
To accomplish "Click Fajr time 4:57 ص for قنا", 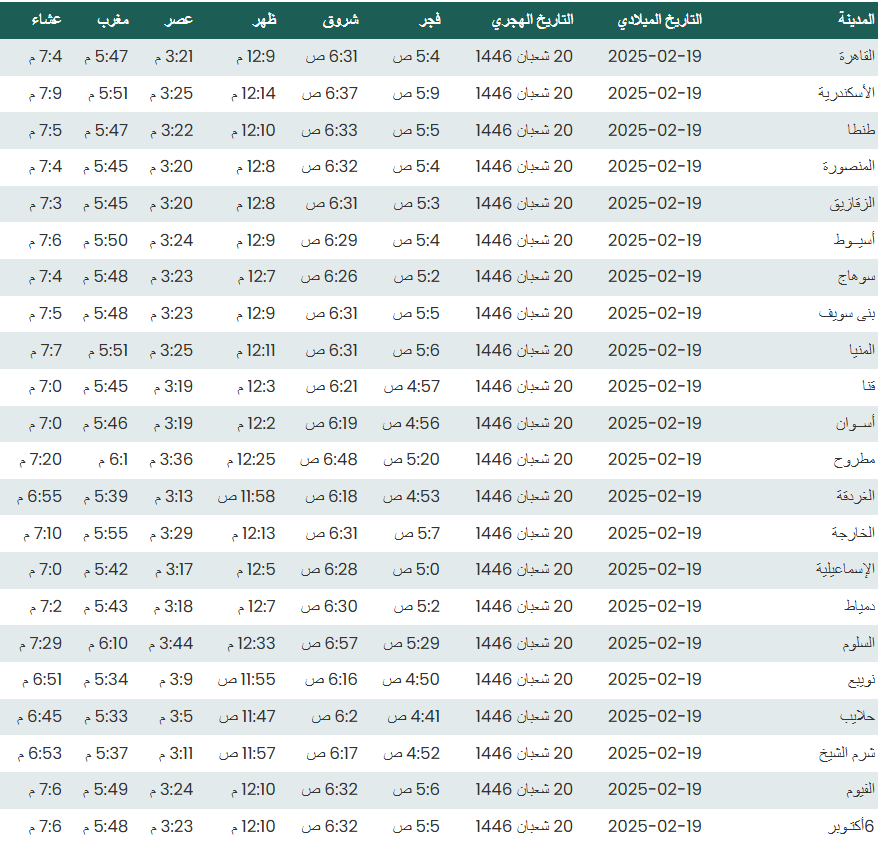I will 412,387.
